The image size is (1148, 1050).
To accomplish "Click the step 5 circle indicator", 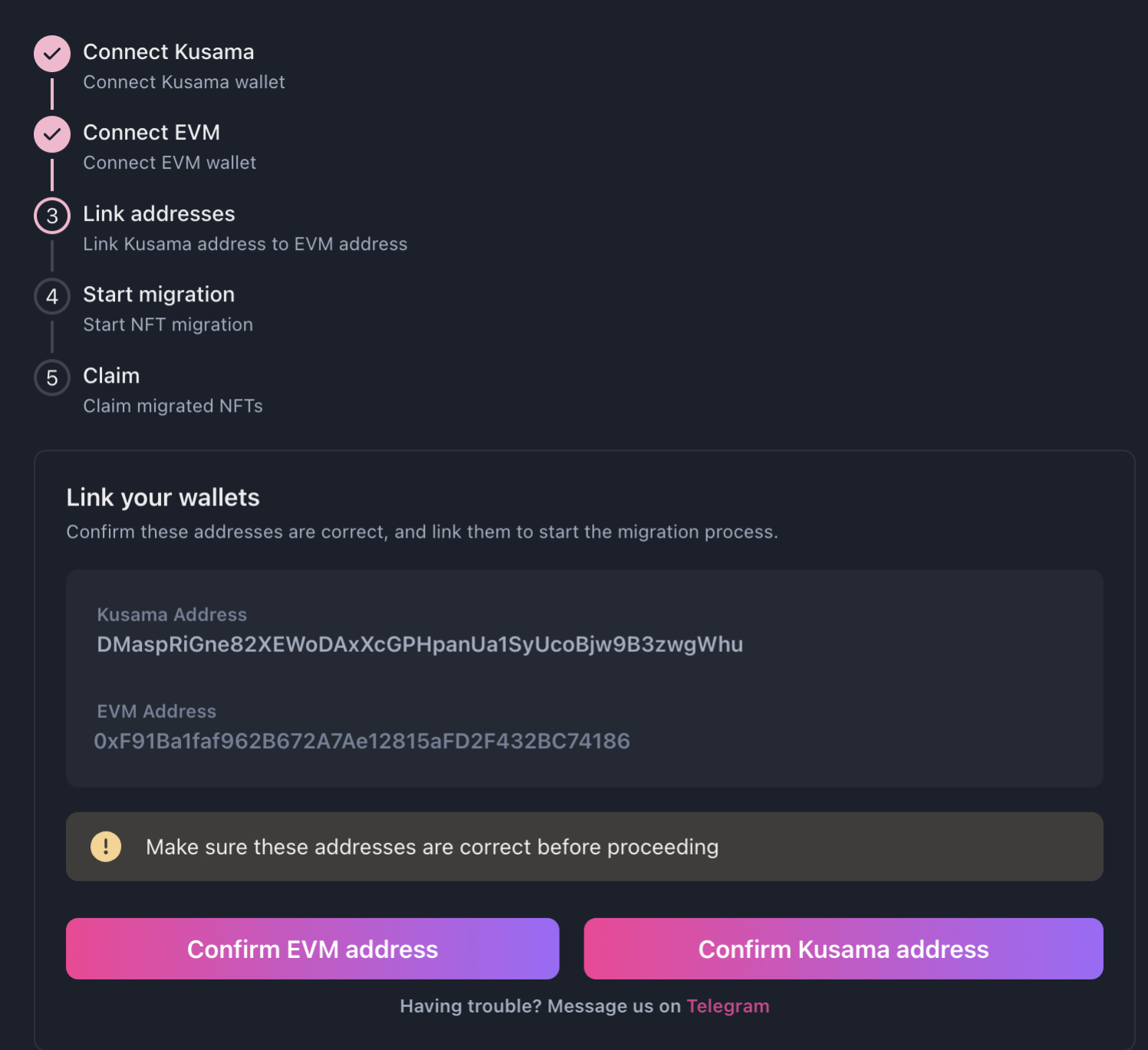I will click(51, 377).
